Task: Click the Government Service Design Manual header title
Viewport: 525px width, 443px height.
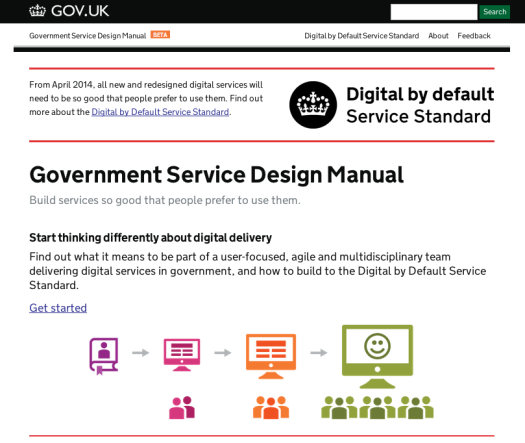Action: [x=88, y=36]
